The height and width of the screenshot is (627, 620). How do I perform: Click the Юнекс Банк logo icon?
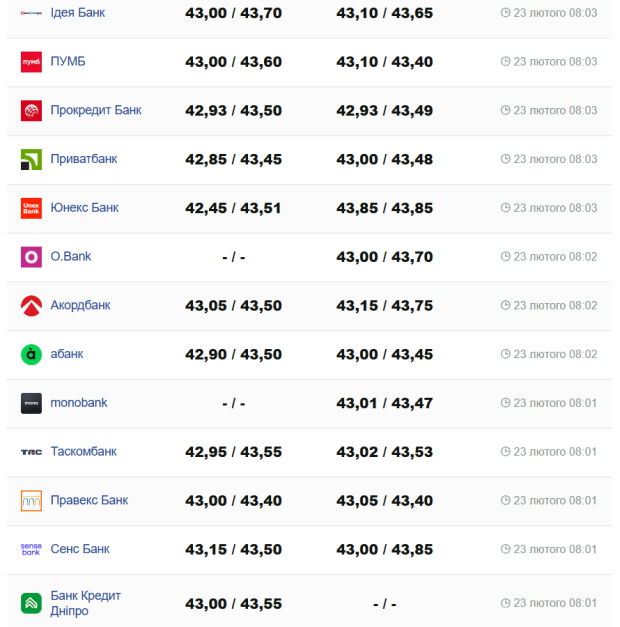[x=31, y=208]
